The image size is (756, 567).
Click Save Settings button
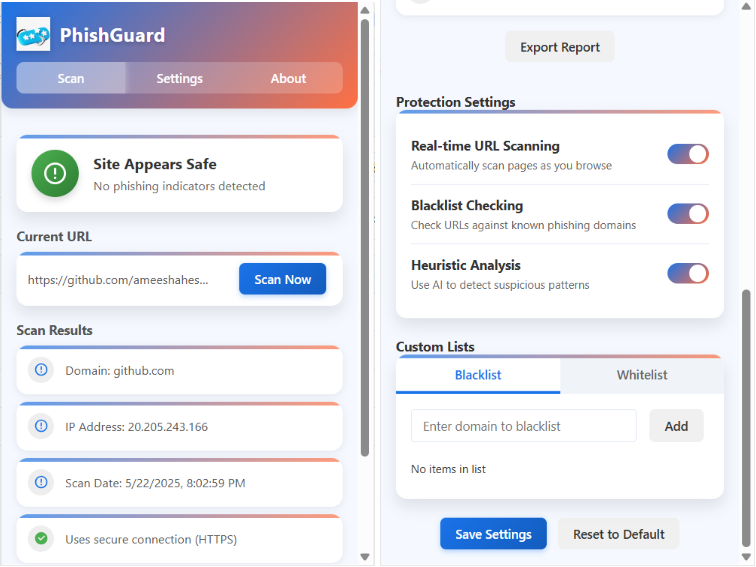click(x=493, y=534)
